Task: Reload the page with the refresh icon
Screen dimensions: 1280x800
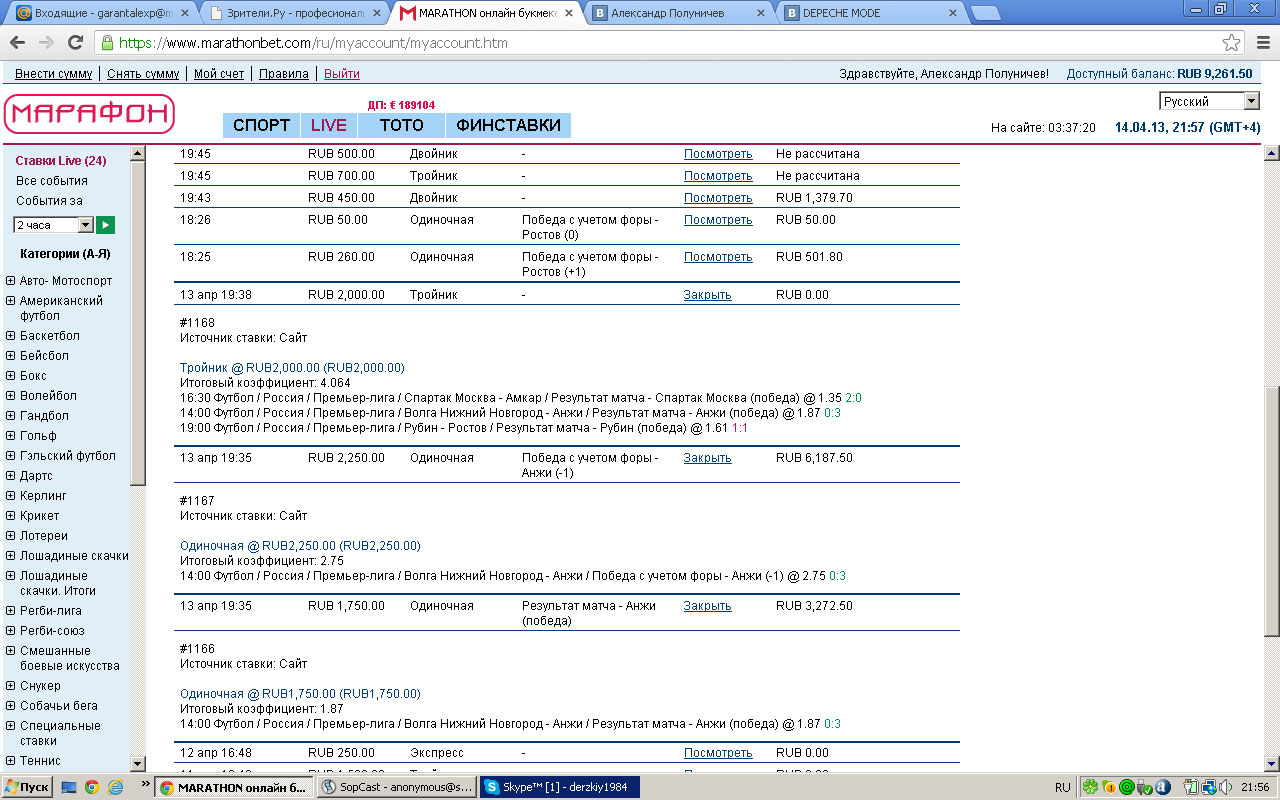Action: (x=75, y=43)
